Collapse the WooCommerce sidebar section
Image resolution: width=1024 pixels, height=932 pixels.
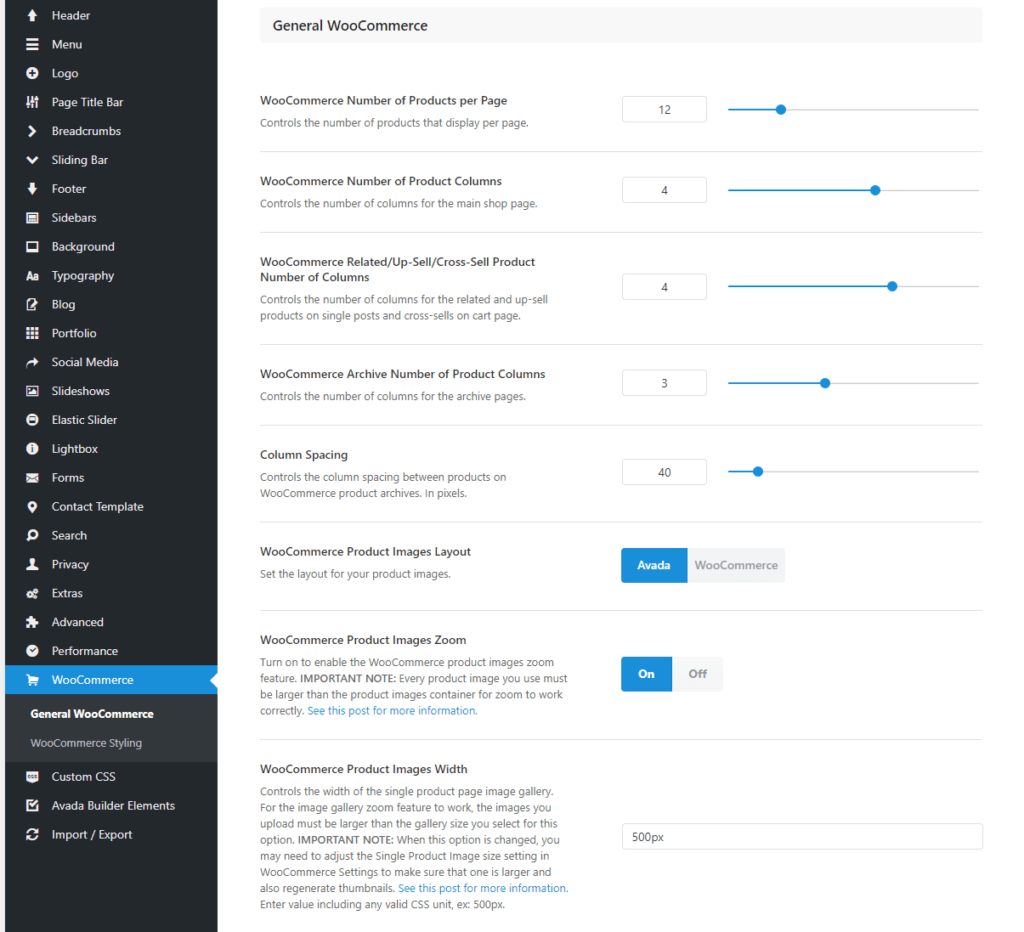[x=92, y=680]
